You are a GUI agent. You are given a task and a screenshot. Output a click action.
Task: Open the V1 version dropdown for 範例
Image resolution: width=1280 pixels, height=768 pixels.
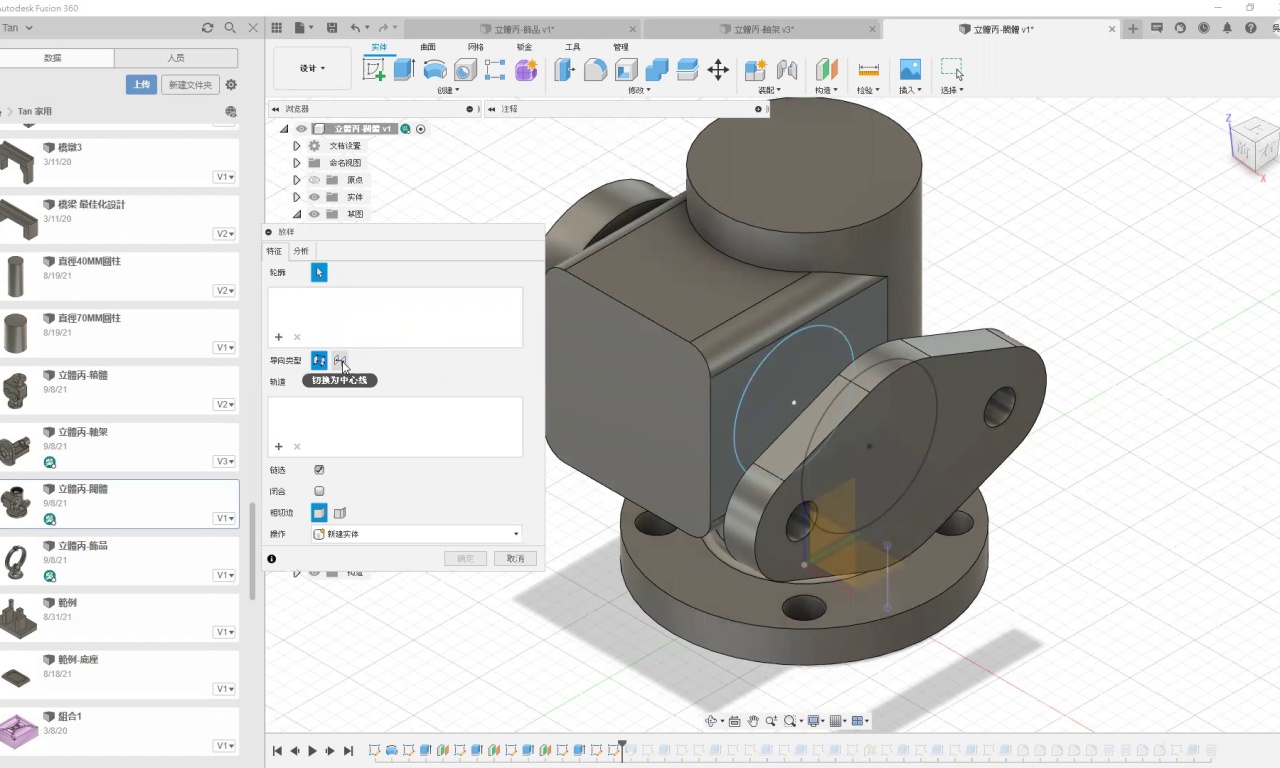point(225,632)
